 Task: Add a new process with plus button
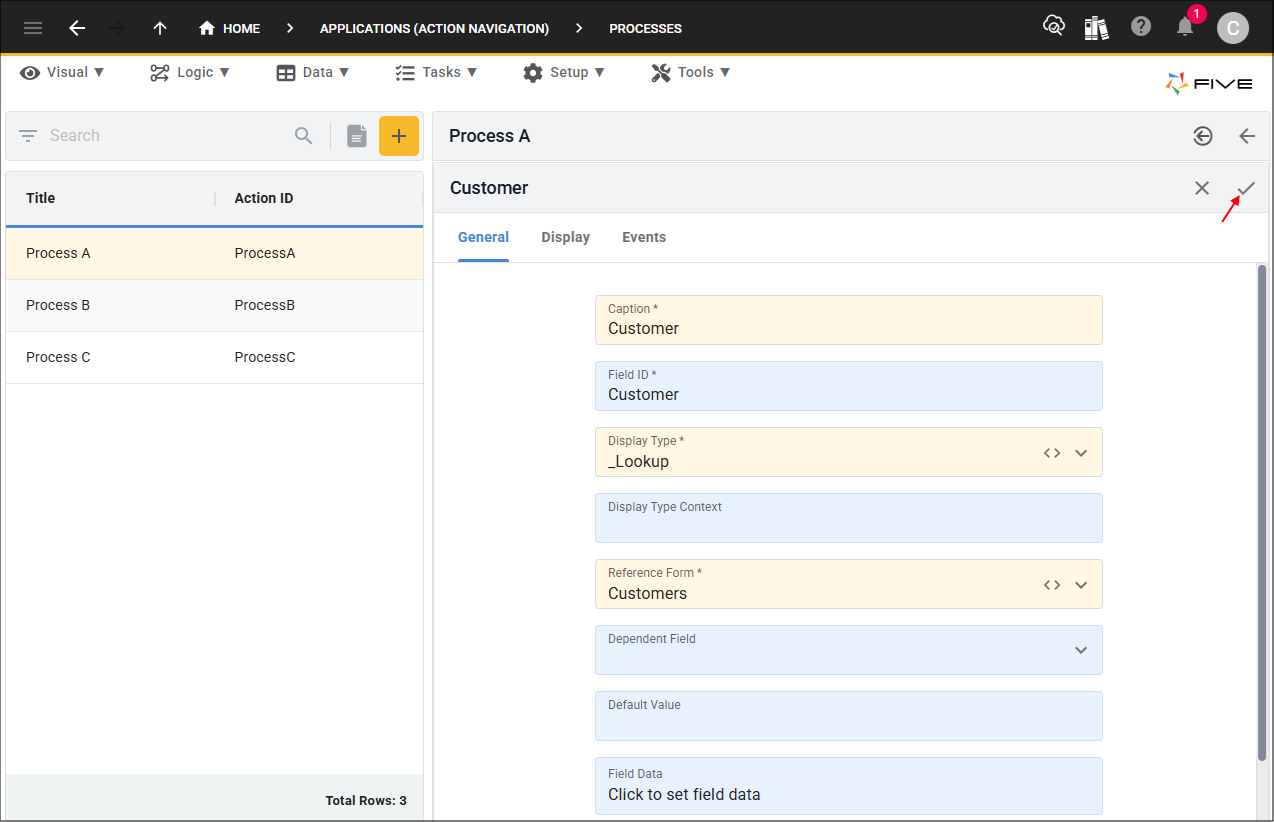399,136
